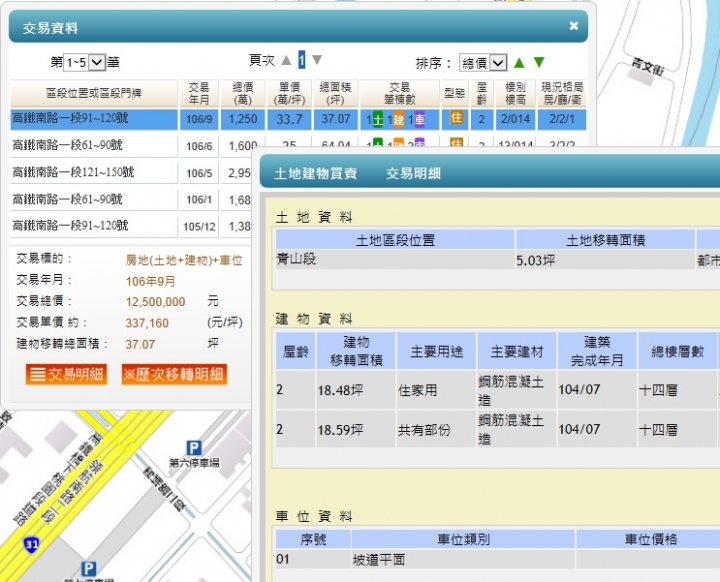This screenshot has width=720, height=582.
Task: Click the 總價(萬) column header
Action: point(243,94)
